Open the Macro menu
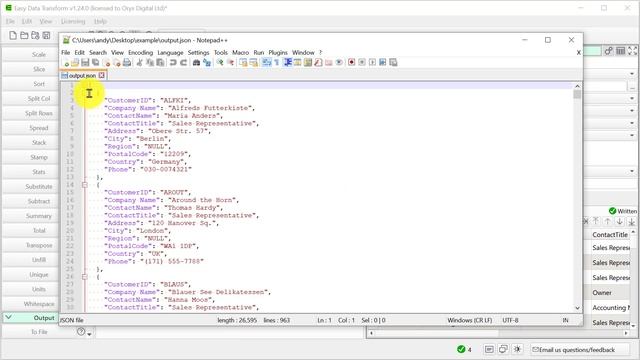Viewport: 640px width, 360px height. pyautogui.click(x=240, y=53)
